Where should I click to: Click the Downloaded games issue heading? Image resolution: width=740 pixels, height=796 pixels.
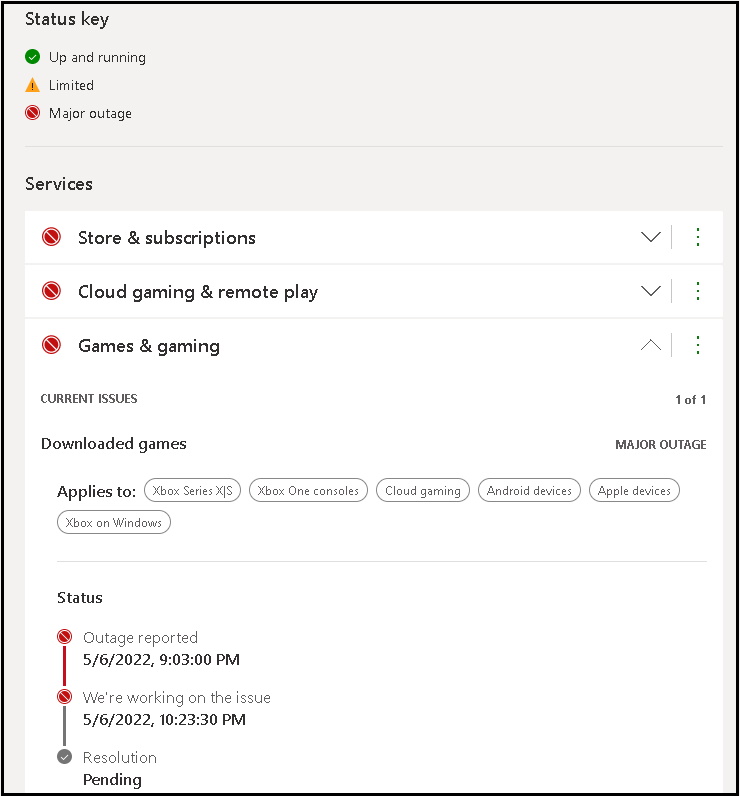tap(114, 444)
